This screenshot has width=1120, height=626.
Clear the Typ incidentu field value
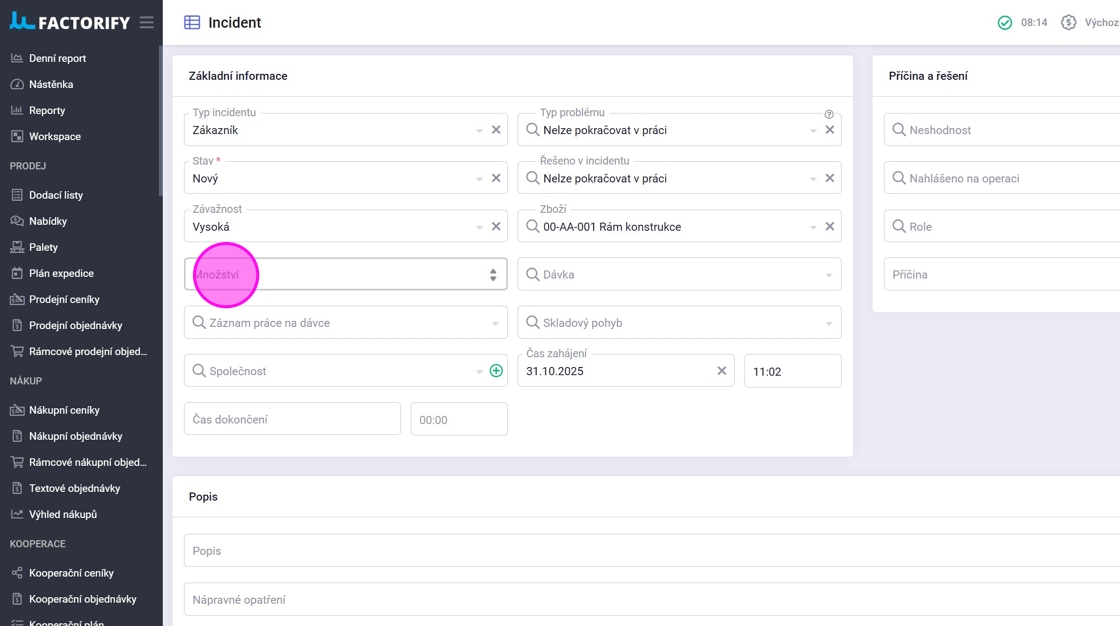(x=496, y=130)
